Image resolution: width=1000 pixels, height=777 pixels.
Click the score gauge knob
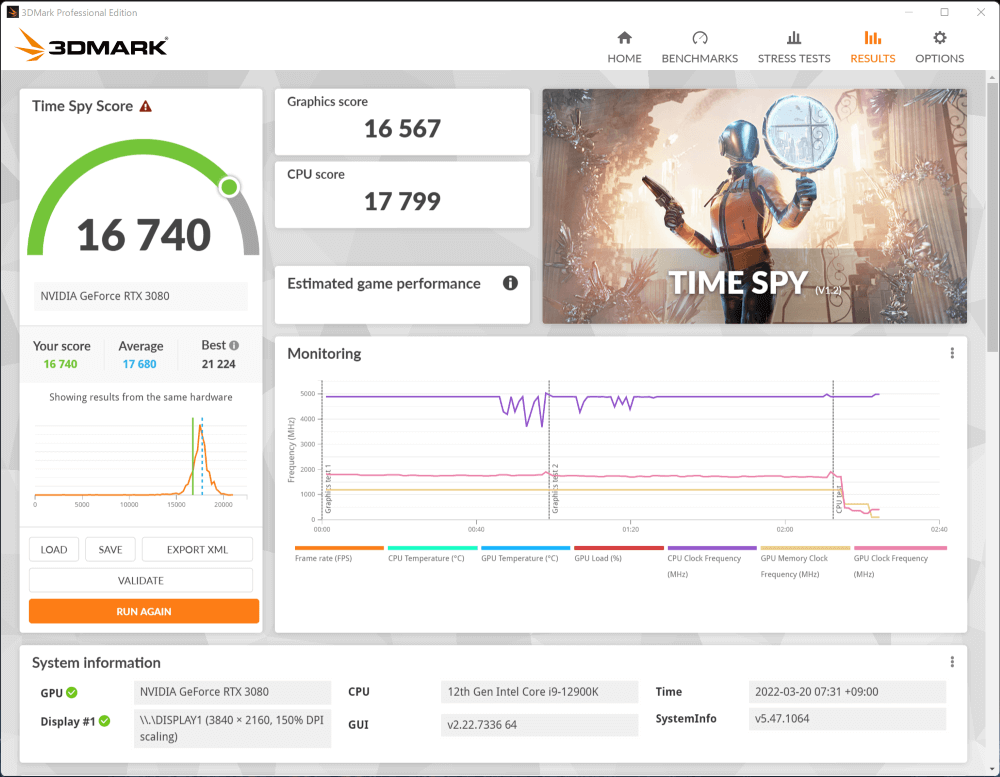tap(229, 187)
